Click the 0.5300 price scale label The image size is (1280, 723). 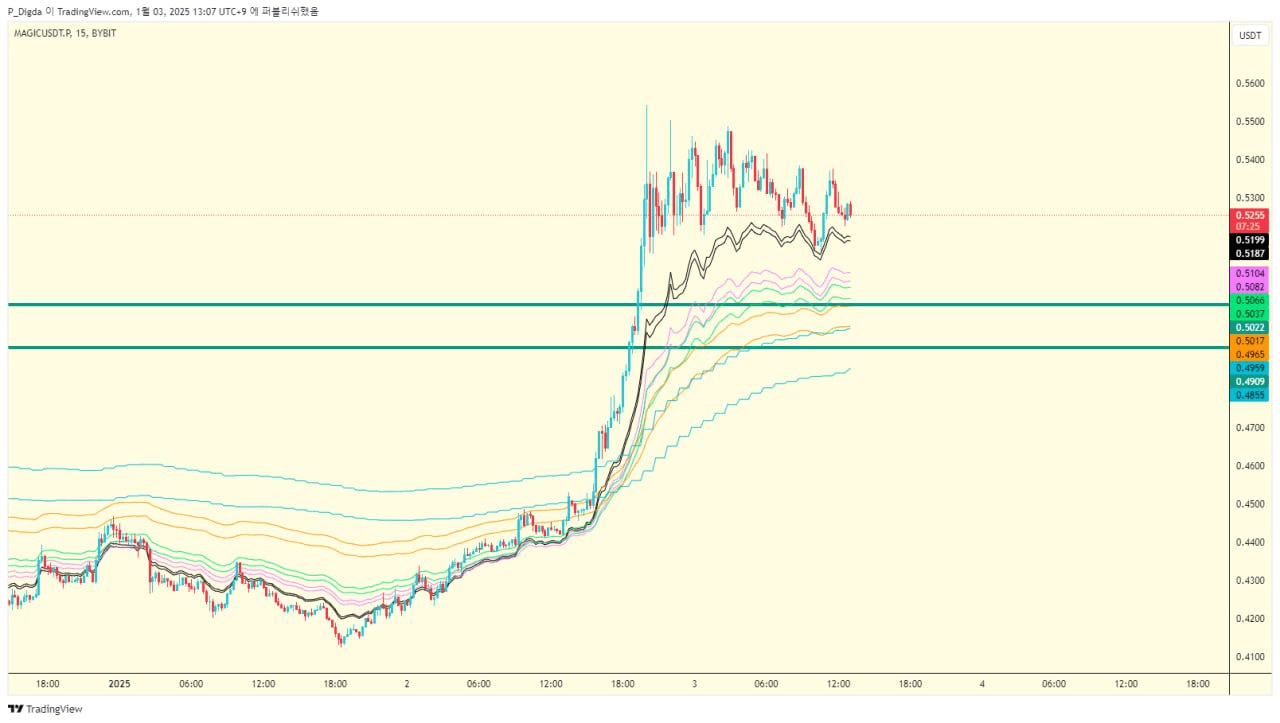1250,198
